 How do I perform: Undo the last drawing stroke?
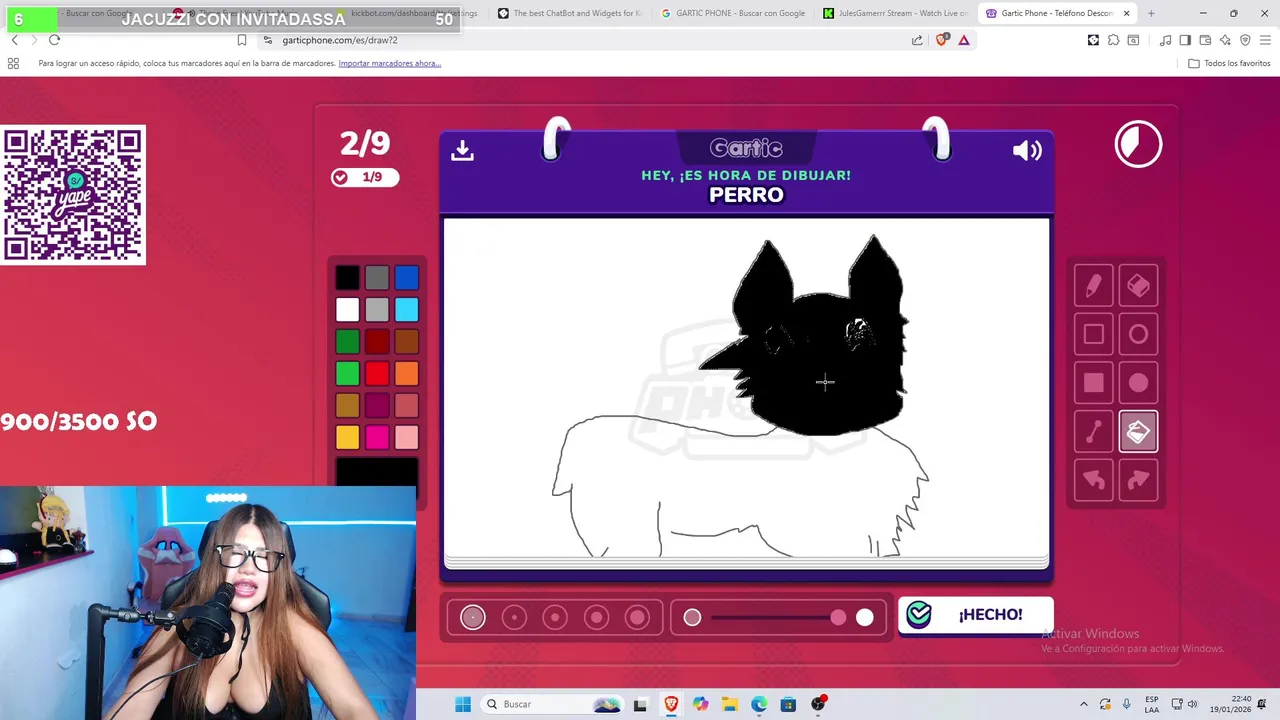point(1094,480)
